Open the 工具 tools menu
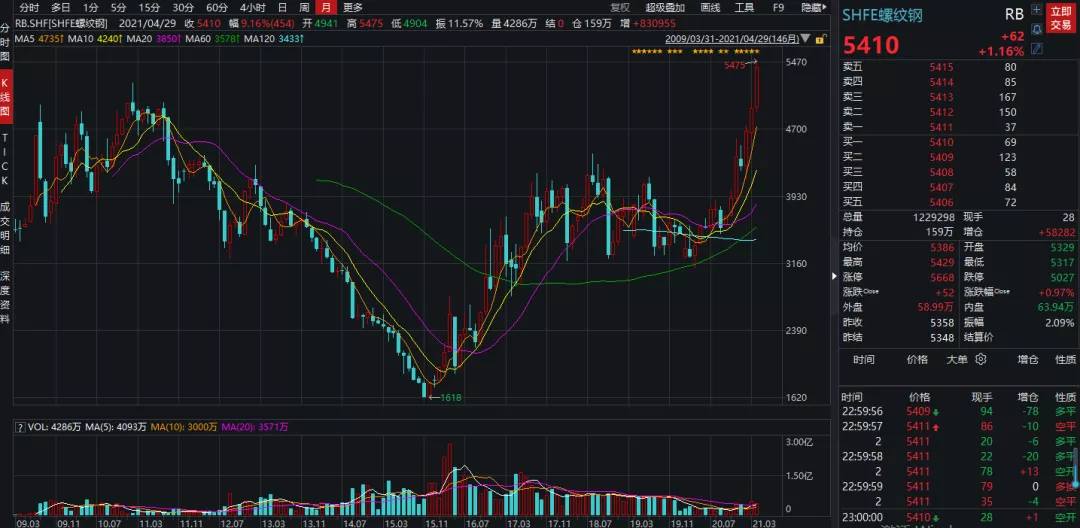The image size is (1080, 528). click(745, 8)
